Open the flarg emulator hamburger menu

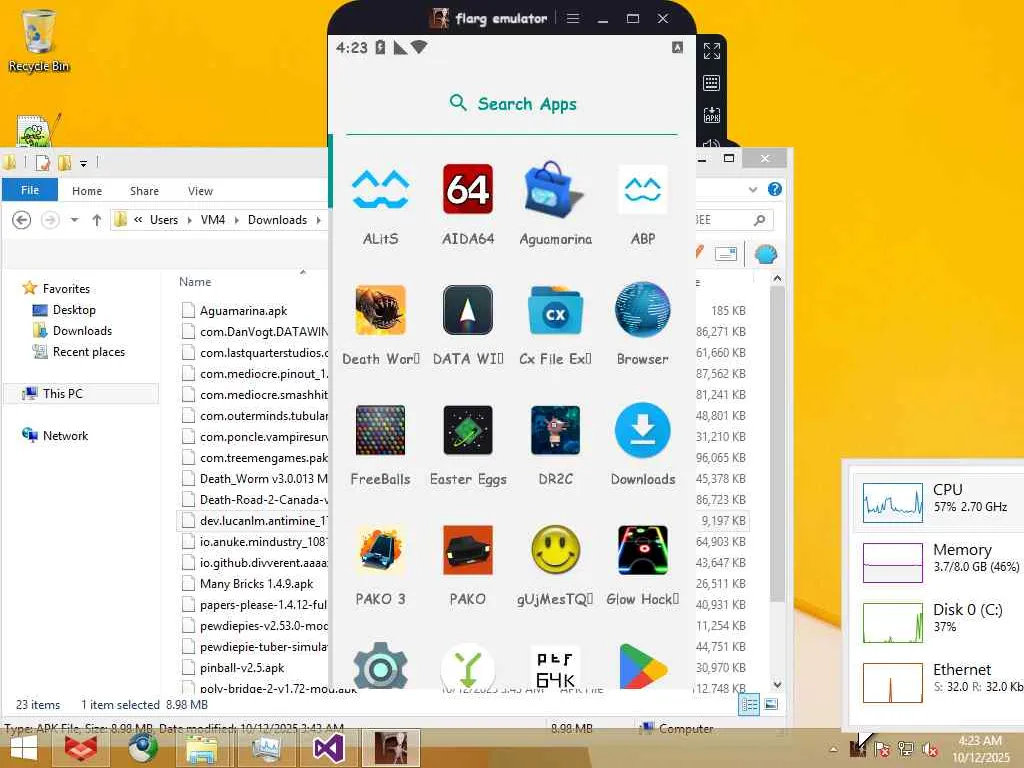click(573, 18)
